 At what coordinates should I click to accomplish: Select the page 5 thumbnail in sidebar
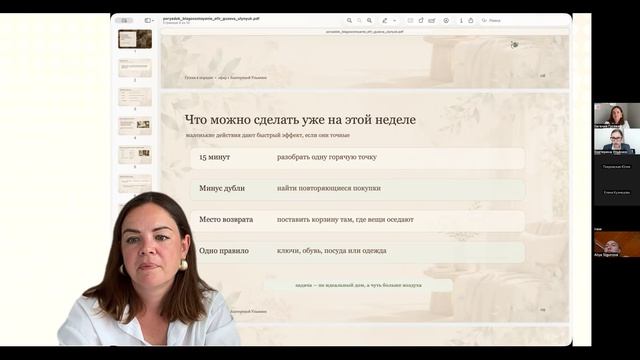pyautogui.click(x=135, y=155)
